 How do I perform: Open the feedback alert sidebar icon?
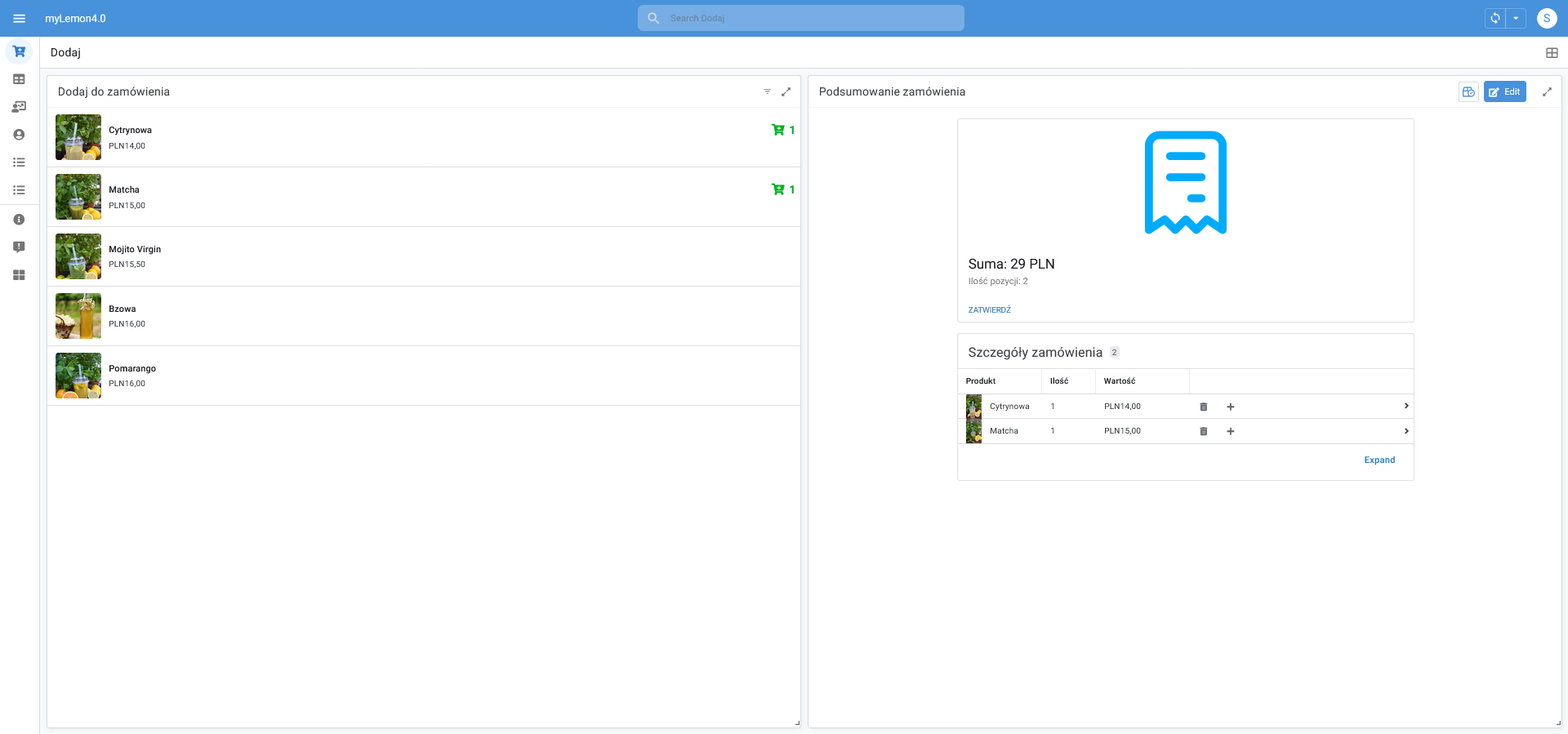pyautogui.click(x=19, y=247)
